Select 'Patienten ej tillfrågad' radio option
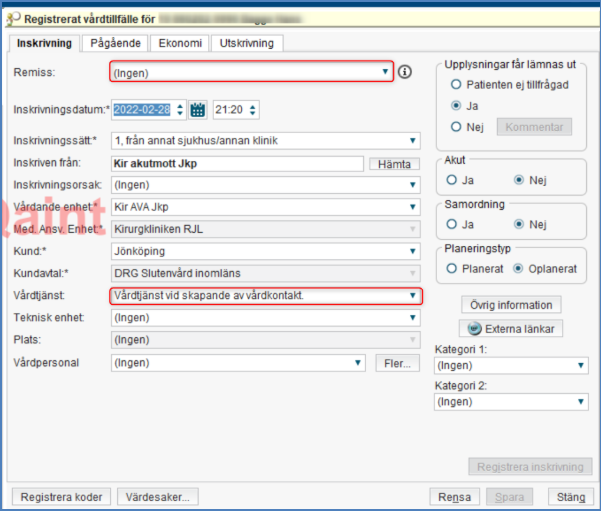 pyautogui.click(x=456, y=85)
